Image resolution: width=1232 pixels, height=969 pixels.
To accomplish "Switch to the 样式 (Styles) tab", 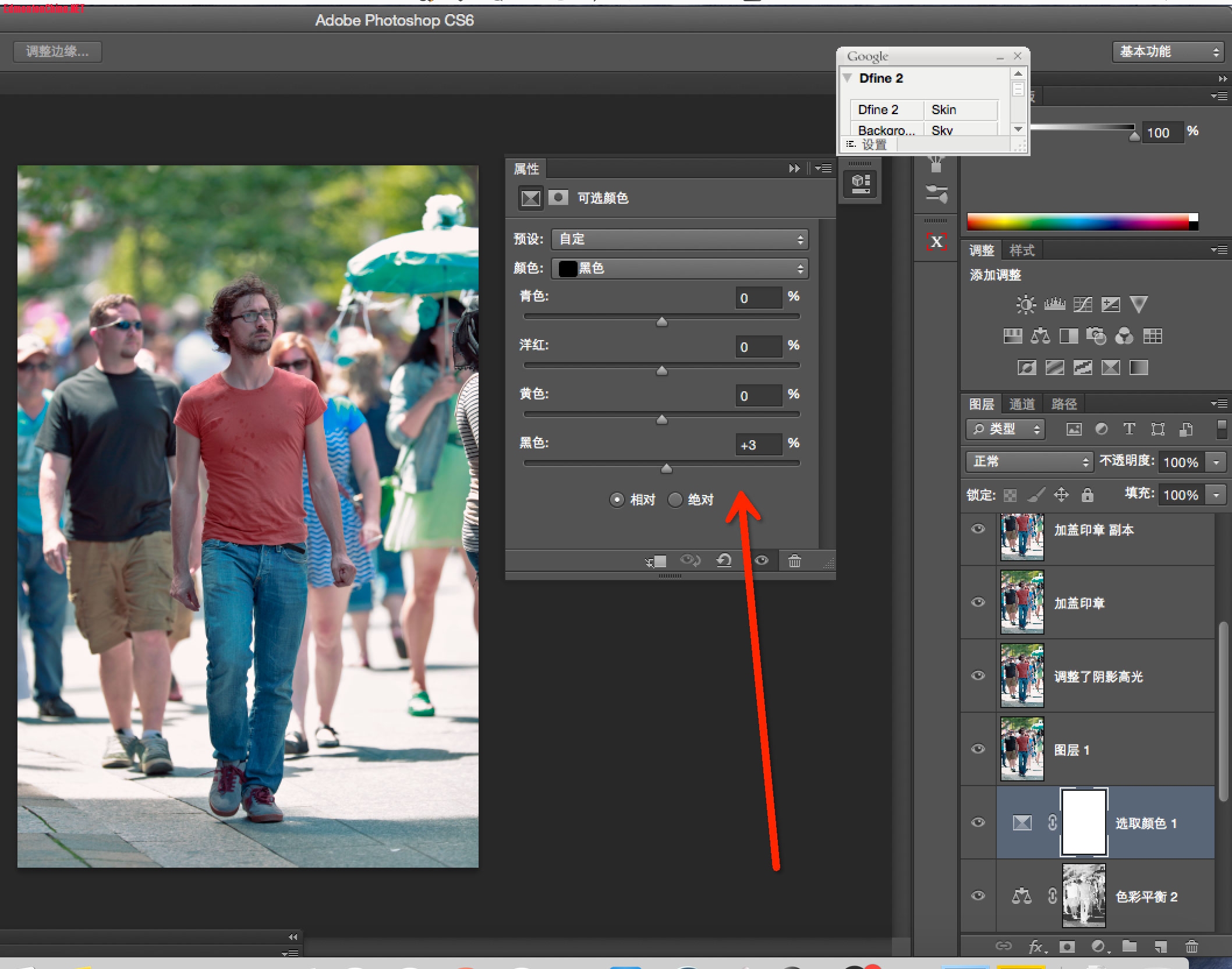I will (1022, 250).
